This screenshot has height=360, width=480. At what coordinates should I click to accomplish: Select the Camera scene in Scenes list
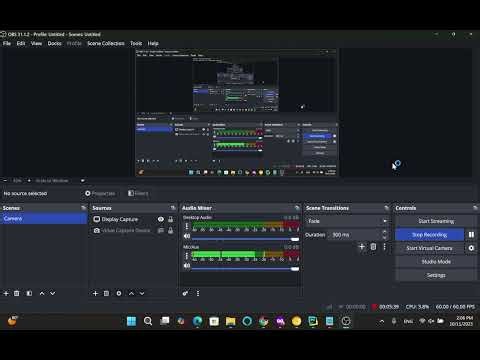44,219
